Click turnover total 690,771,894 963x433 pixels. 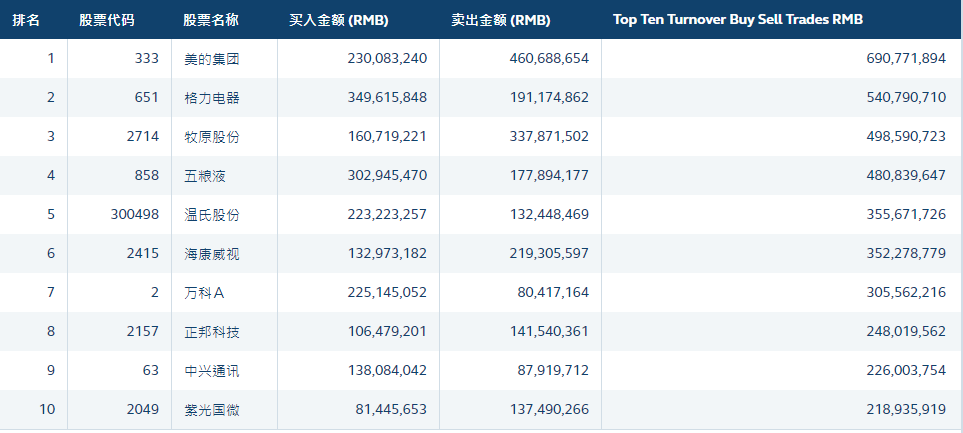pos(905,59)
